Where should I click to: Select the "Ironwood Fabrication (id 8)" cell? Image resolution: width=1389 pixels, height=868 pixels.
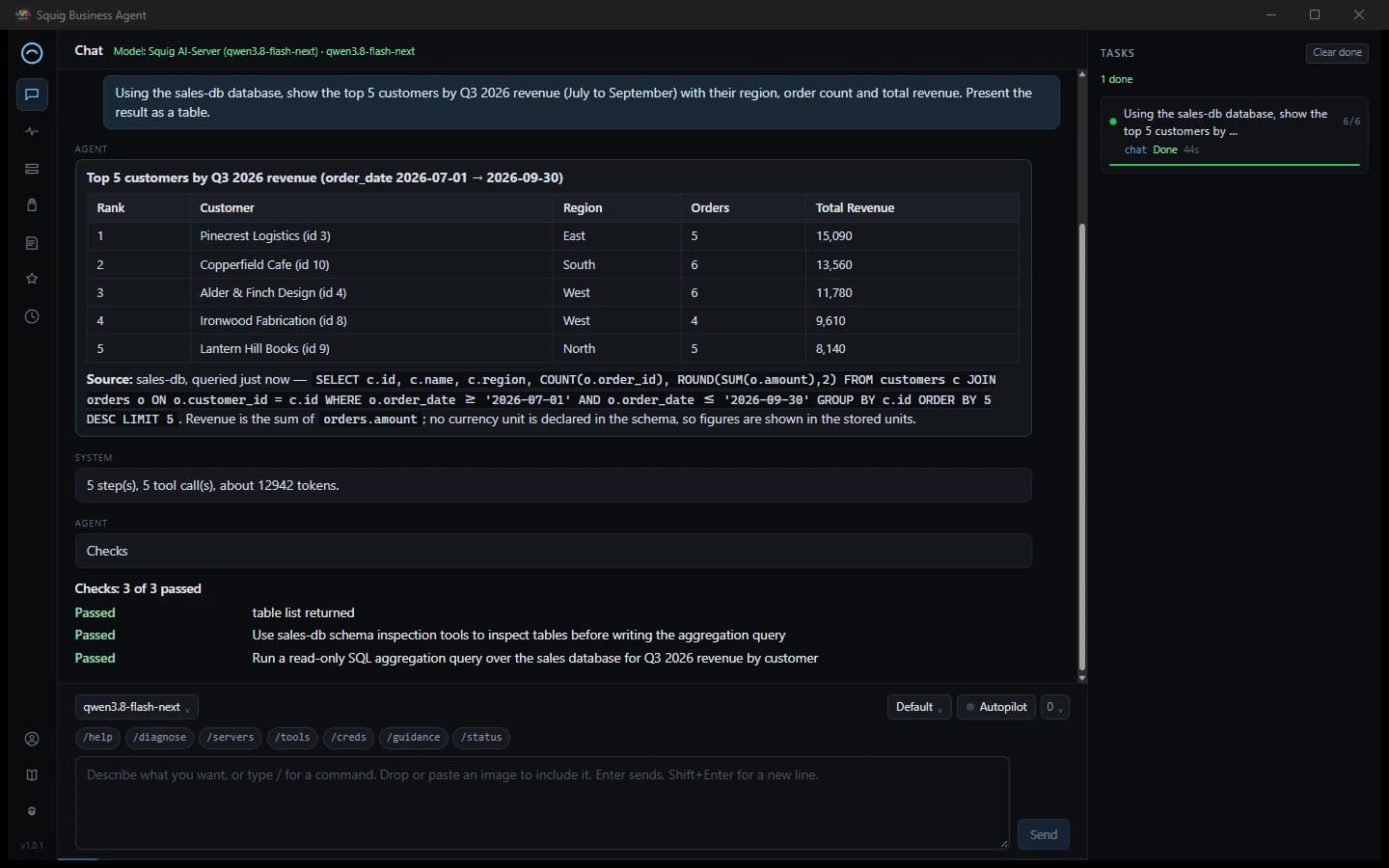(371, 320)
